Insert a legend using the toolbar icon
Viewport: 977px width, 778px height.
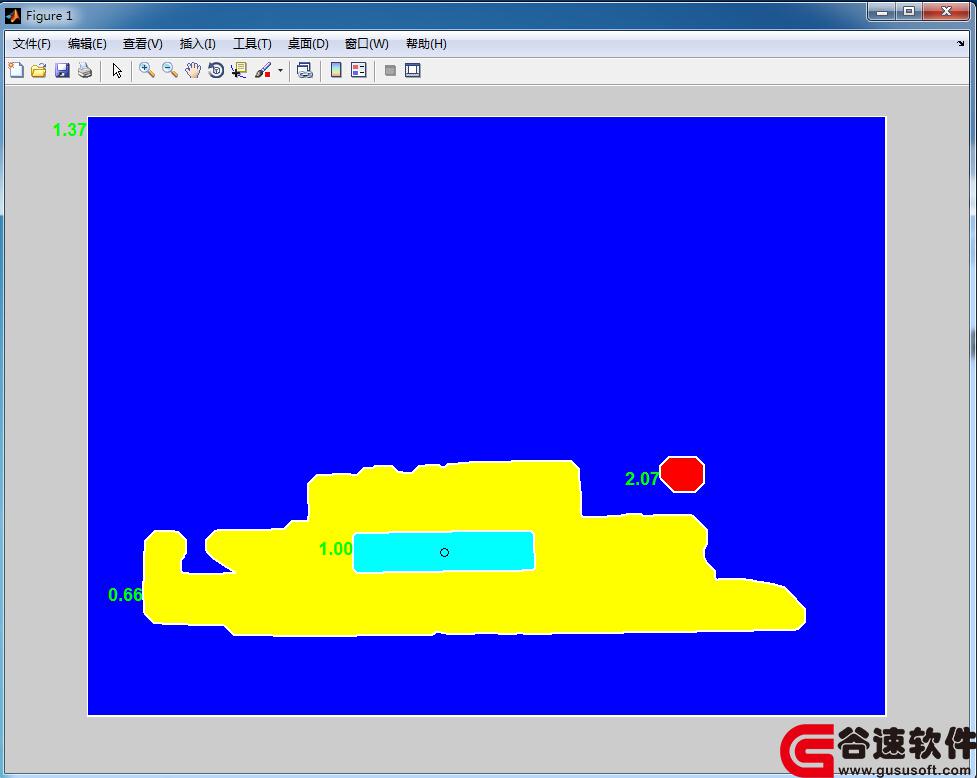click(x=359, y=70)
